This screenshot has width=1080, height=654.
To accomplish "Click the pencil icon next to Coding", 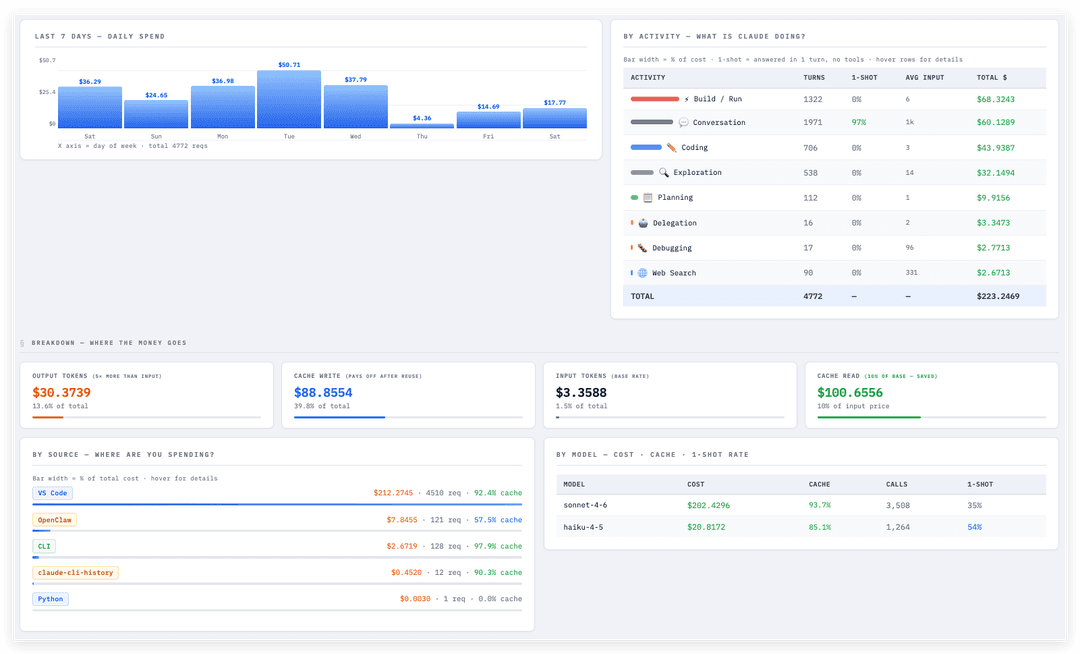I will tap(672, 147).
